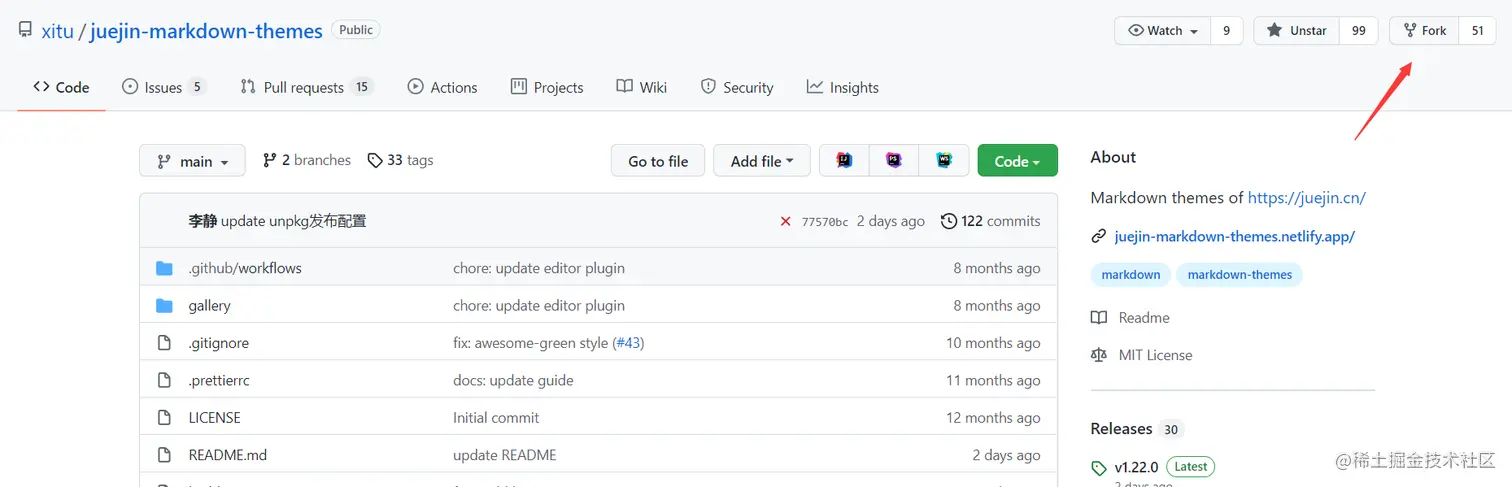Open the Watch dropdown
1512x487 pixels.
[1163, 30]
